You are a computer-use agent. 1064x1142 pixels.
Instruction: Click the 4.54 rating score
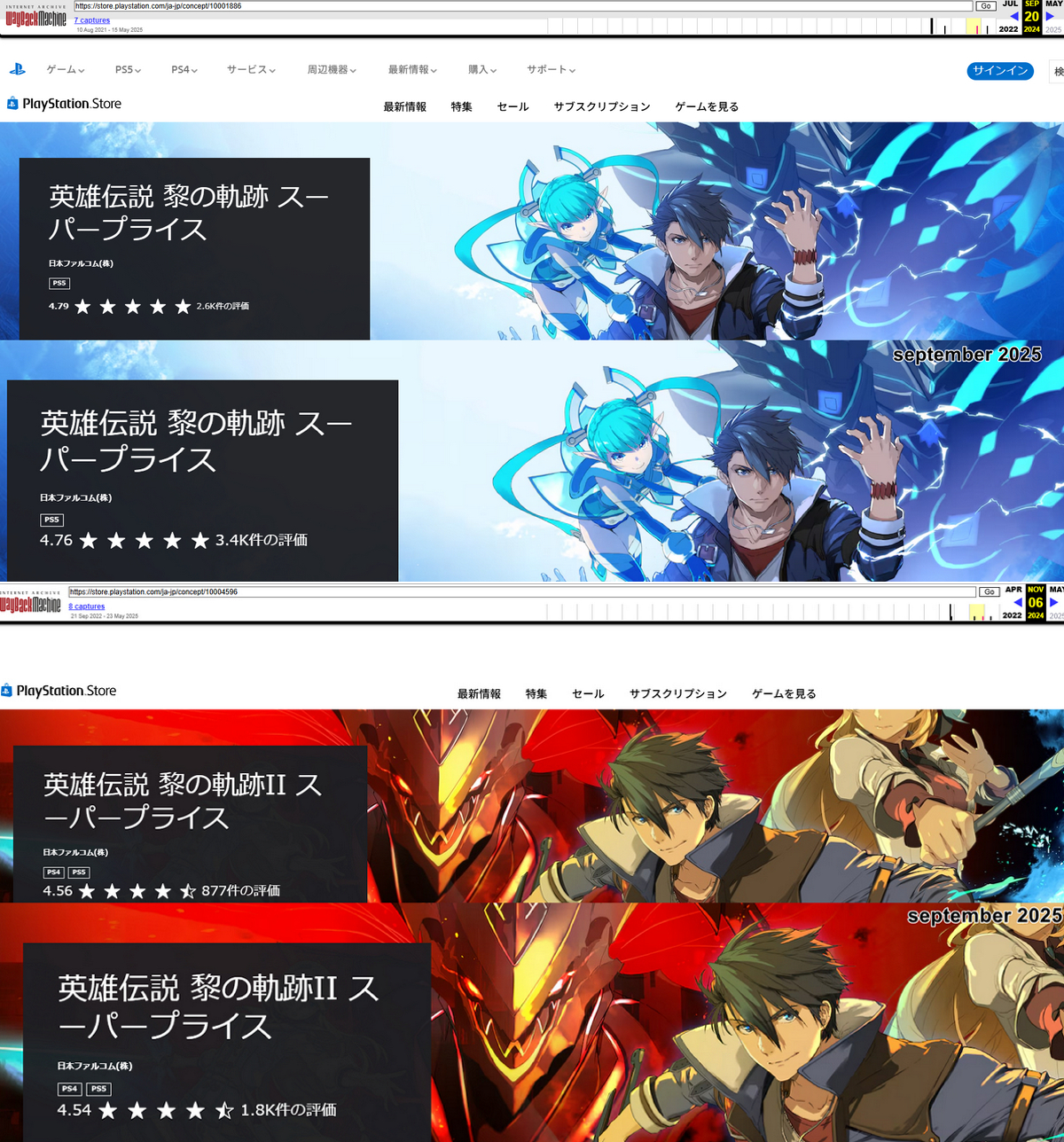(x=74, y=1109)
